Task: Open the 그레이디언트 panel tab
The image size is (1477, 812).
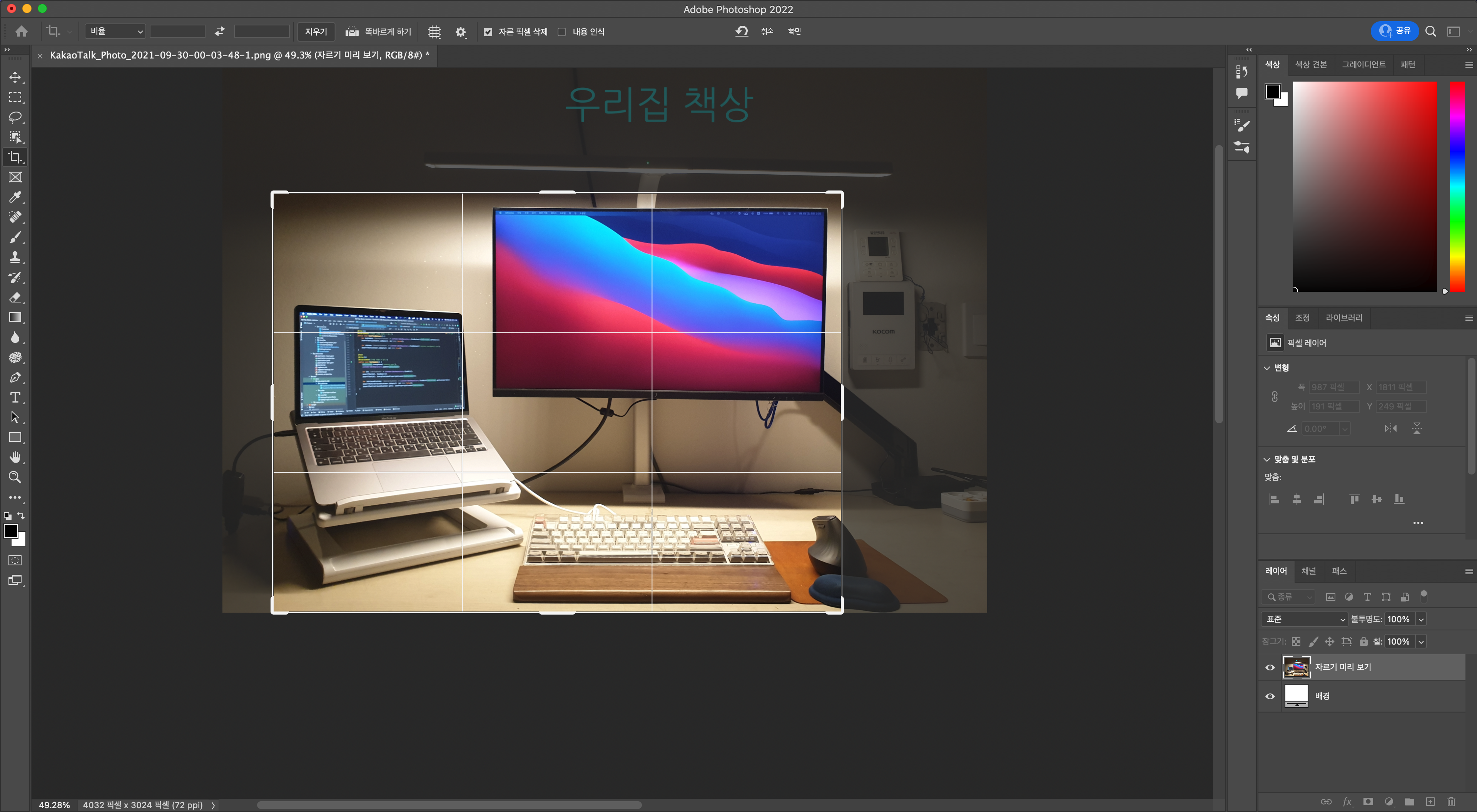Action: click(x=1363, y=64)
